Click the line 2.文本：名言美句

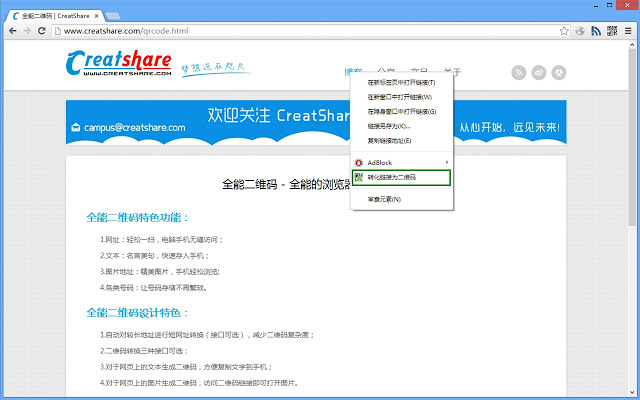[x=155, y=256]
